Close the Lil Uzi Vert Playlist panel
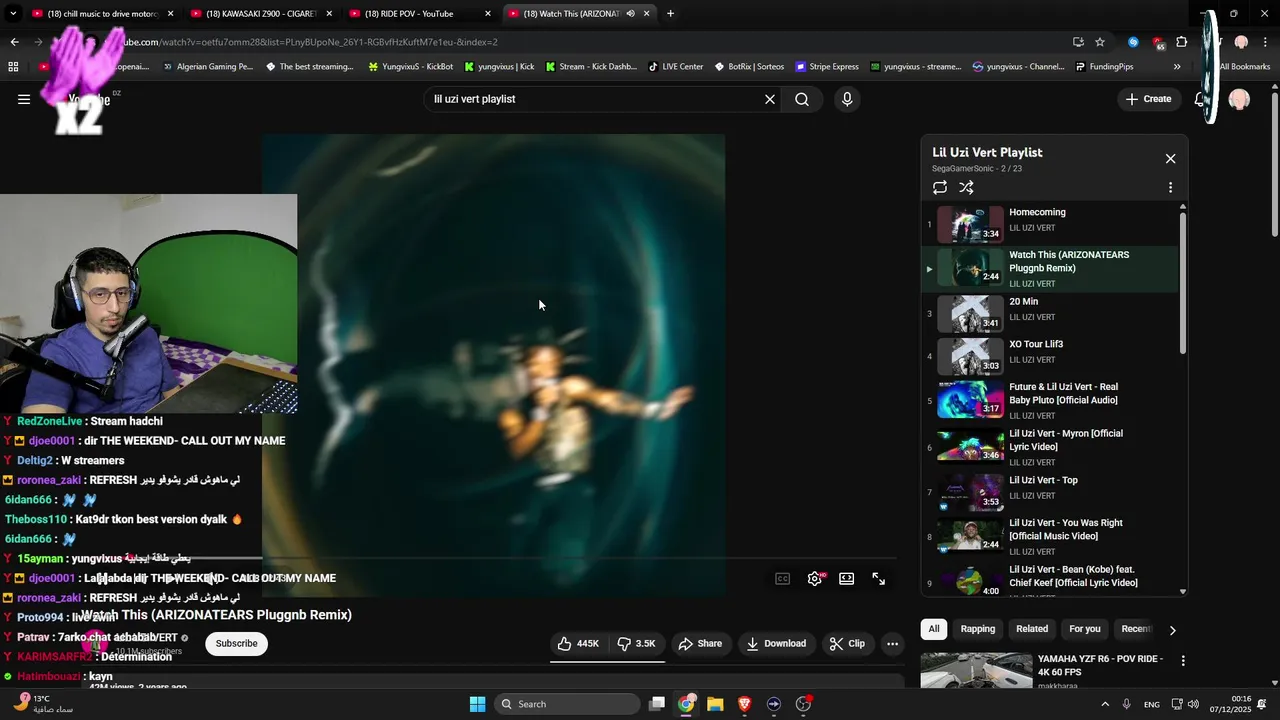The width and height of the screenshot is (1280, 720). tap(1170, 159)
